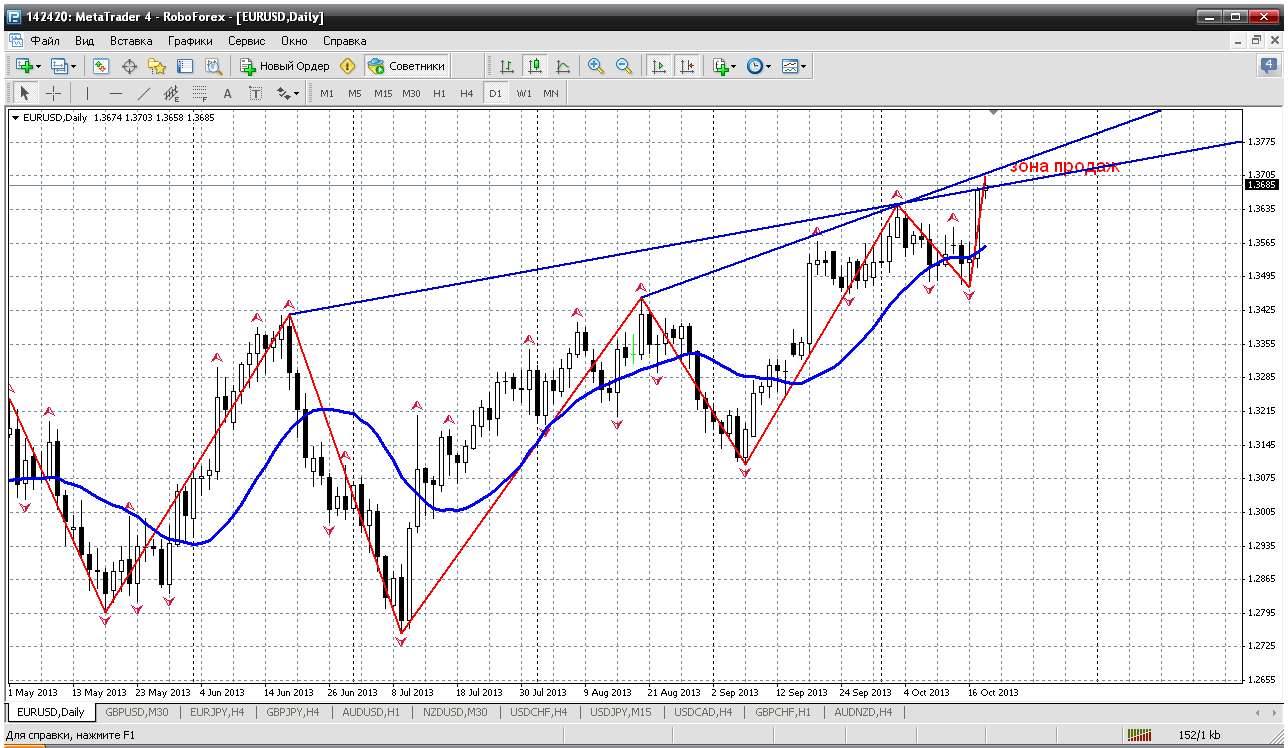Image resolution: width=1288 pixels, height=748 pixels.
Task: Open the Файл menu
Action: click(45, 41)
